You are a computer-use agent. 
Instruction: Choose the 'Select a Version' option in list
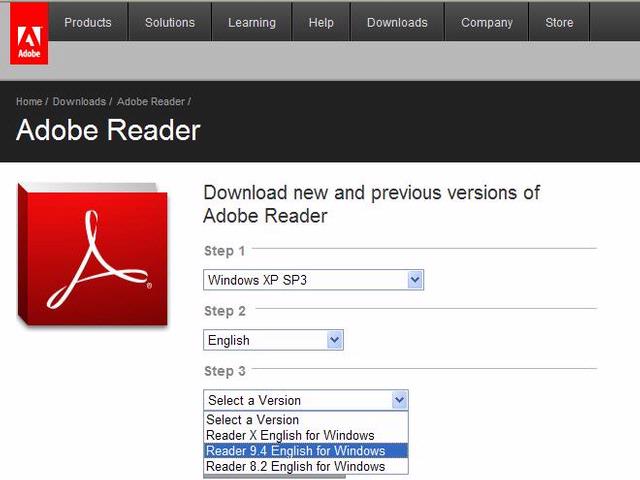click(306, 420)
